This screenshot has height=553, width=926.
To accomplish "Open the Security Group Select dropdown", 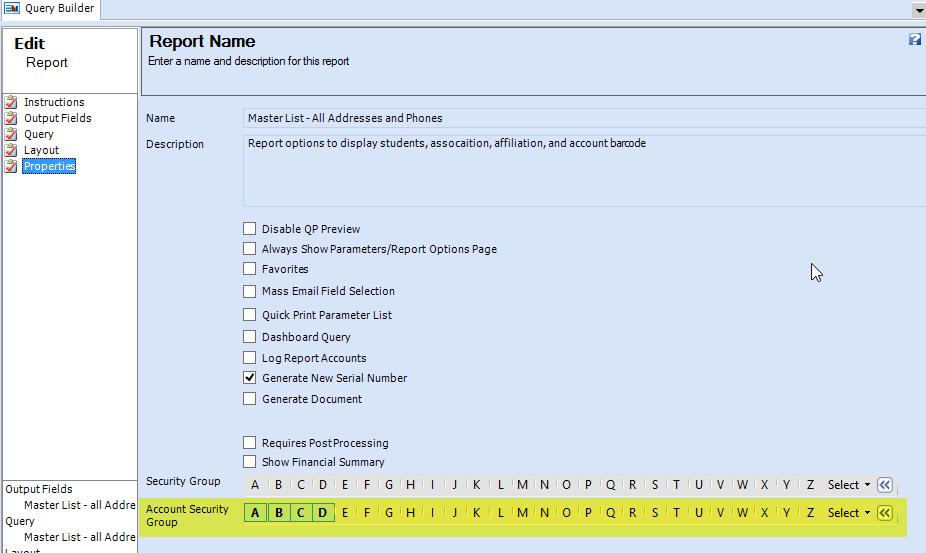I will (x=849, y=485).
